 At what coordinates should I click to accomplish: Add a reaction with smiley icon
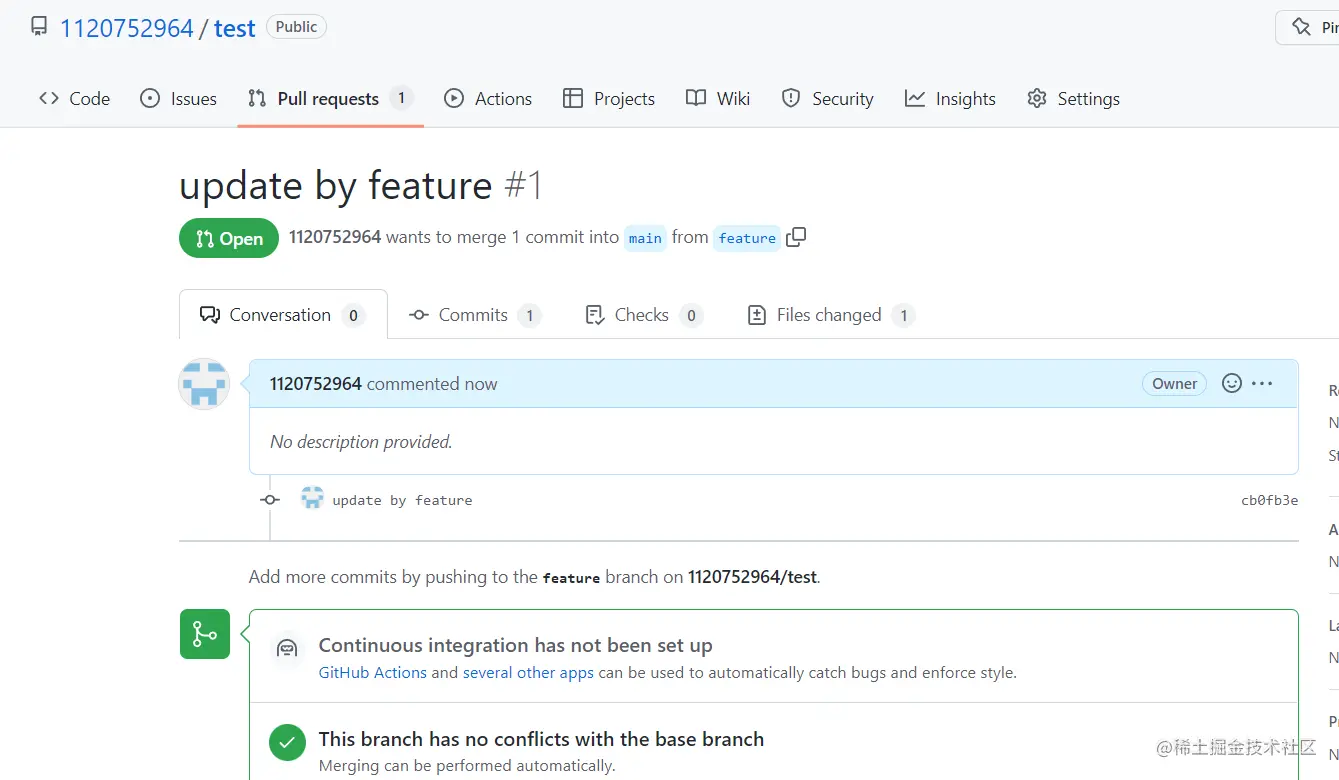[1232, 383]
